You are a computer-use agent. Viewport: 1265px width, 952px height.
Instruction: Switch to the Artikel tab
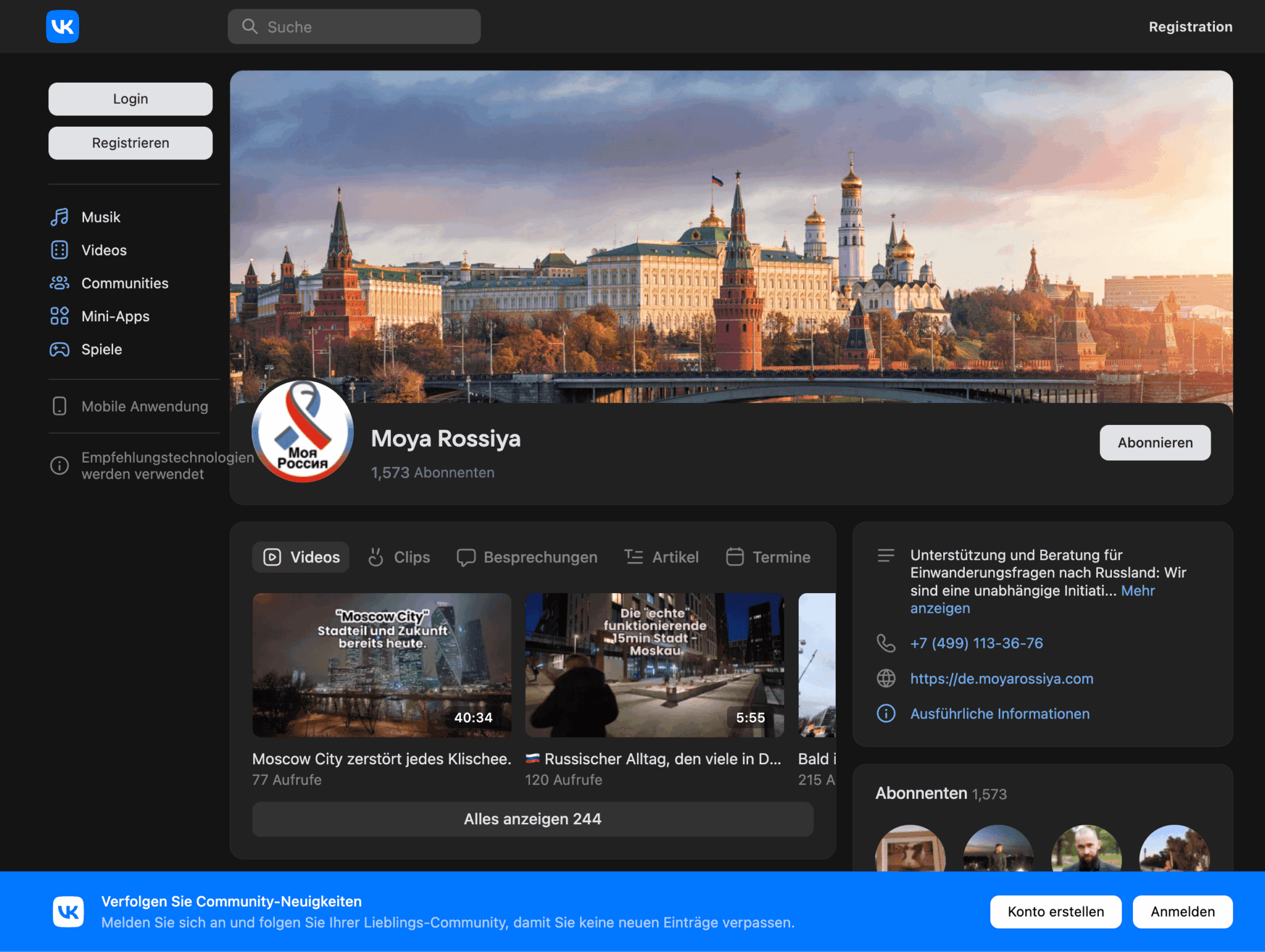(662, 557)
